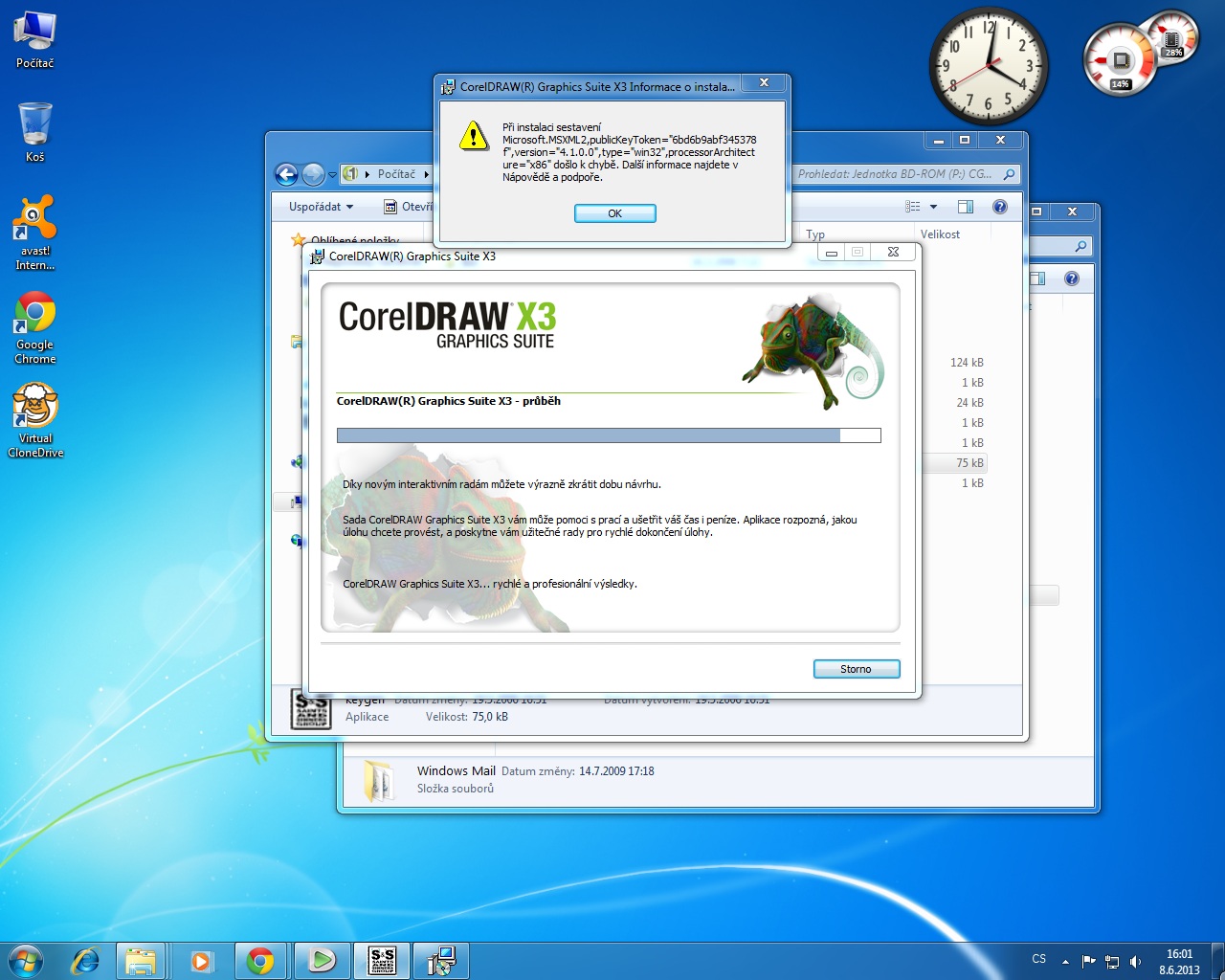Select the file row sized 124 kB

[967, 363]
